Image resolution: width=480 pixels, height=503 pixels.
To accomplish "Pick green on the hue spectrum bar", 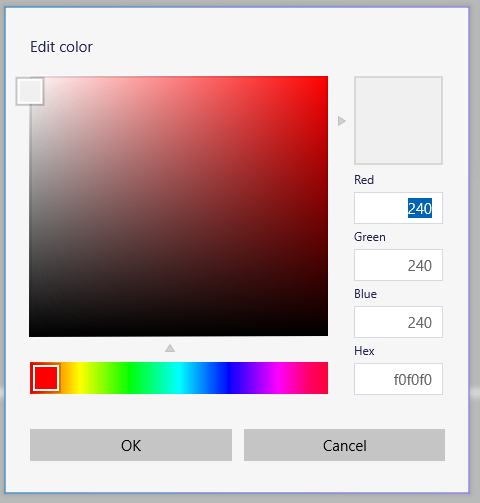I will click(x=129, y=378).
